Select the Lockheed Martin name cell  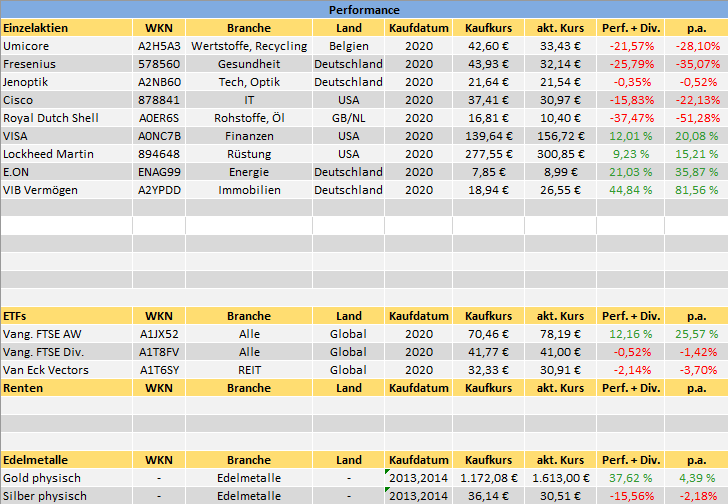pyautogui.click(x=67, y=154)
